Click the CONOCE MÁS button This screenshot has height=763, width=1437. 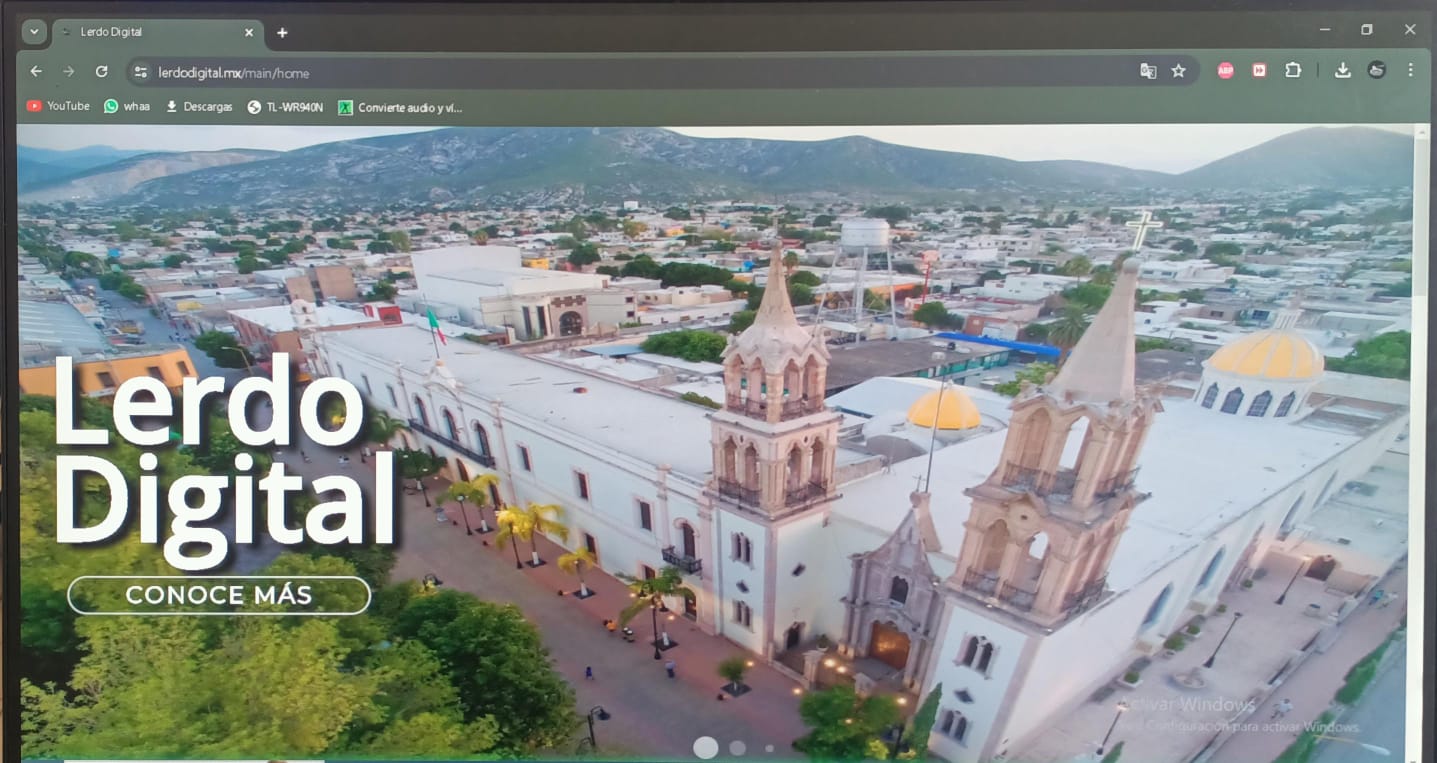tap(218, 596)
